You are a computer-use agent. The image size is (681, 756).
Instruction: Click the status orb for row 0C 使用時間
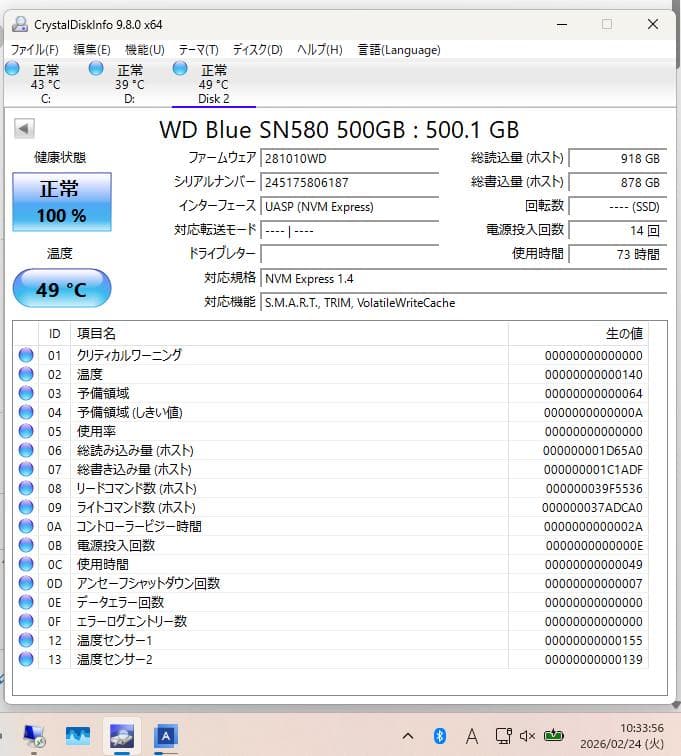(x=26, y=564)
